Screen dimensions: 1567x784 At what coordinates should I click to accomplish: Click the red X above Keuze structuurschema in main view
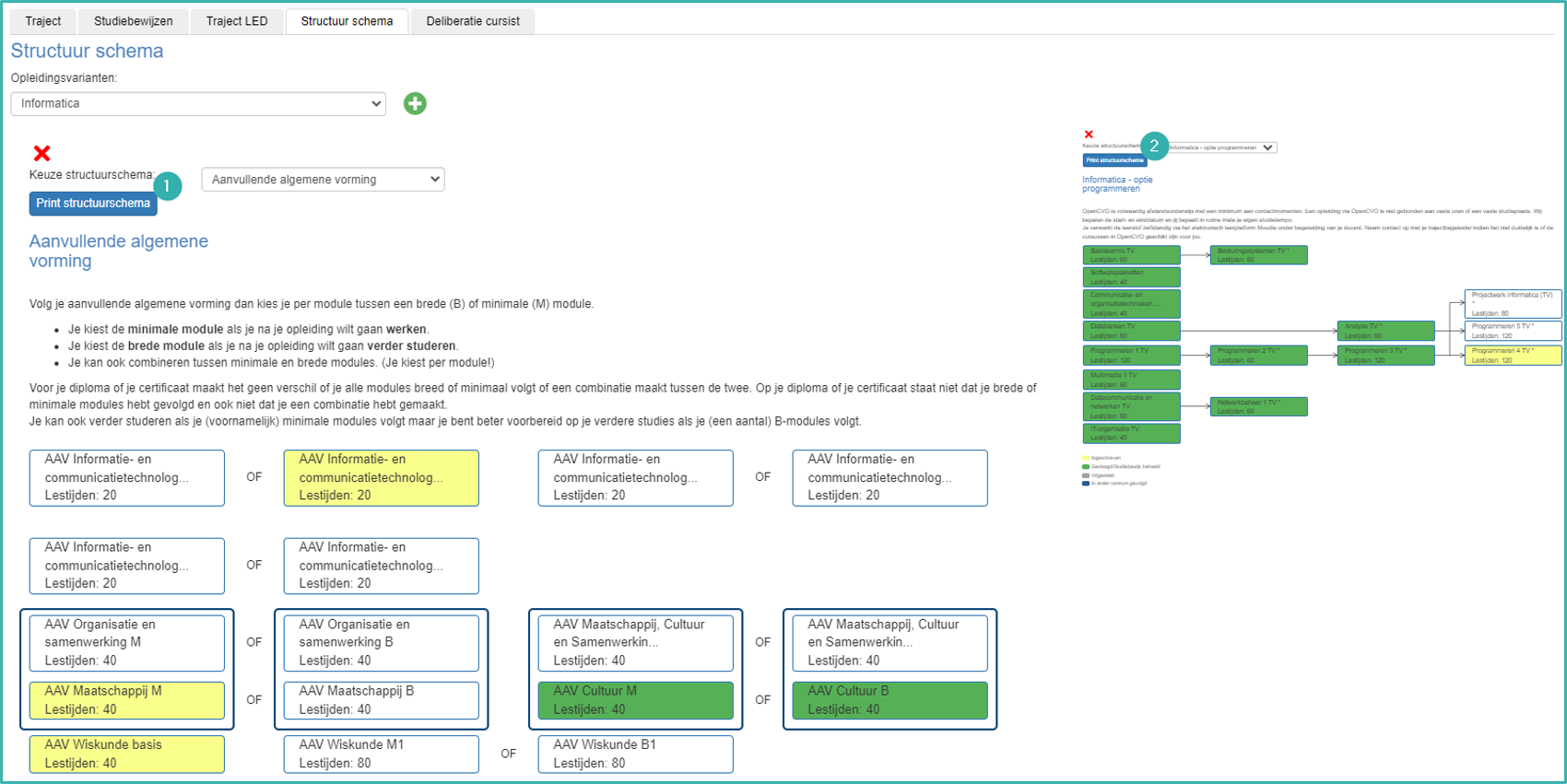(41, 153)
